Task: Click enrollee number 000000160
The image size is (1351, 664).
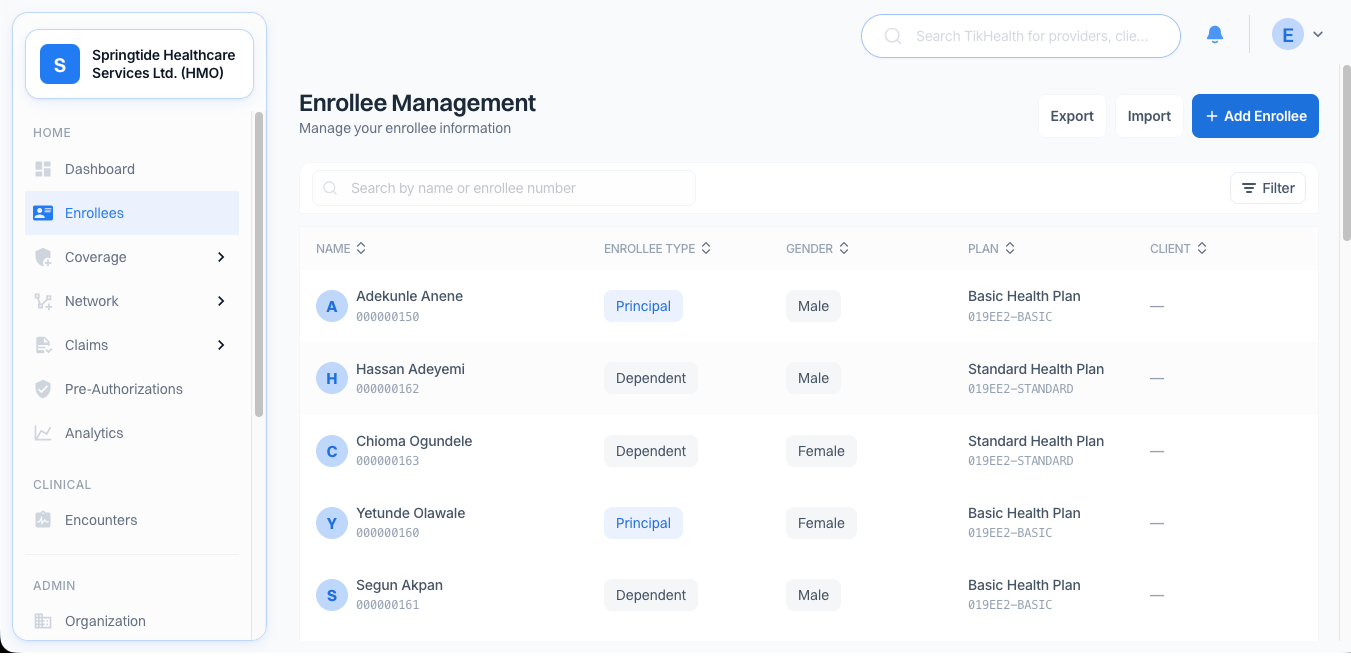Action: [x=387, y=533]
